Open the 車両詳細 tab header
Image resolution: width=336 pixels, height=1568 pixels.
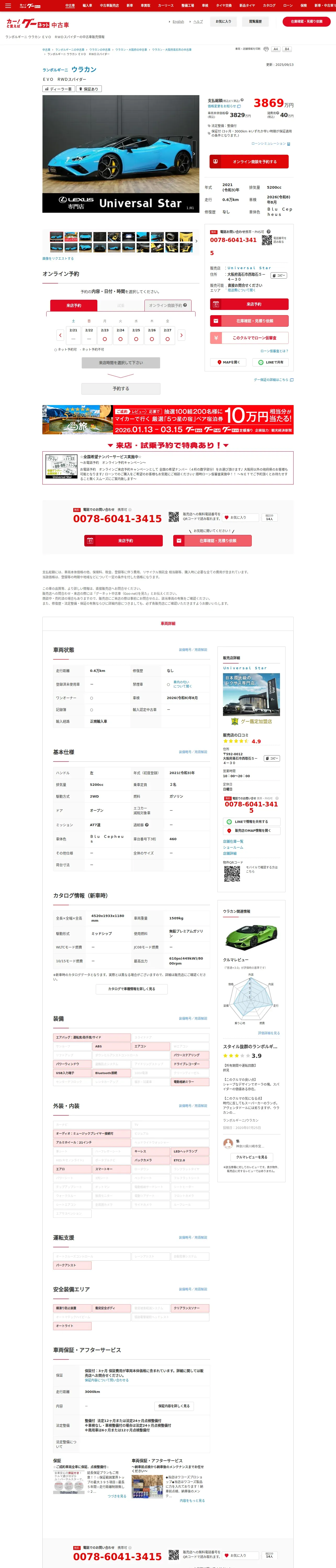168,623
